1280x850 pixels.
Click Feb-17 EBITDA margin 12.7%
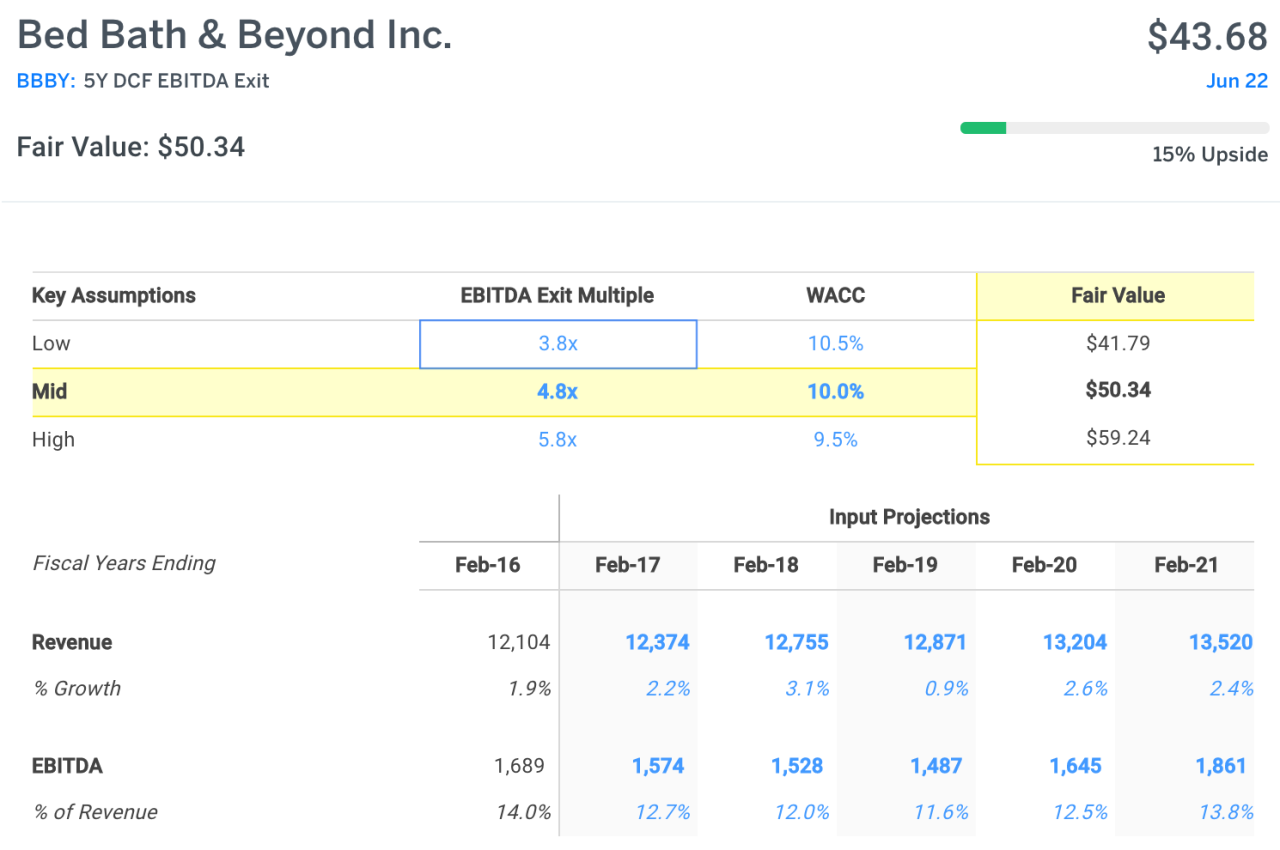pos(663,812)
